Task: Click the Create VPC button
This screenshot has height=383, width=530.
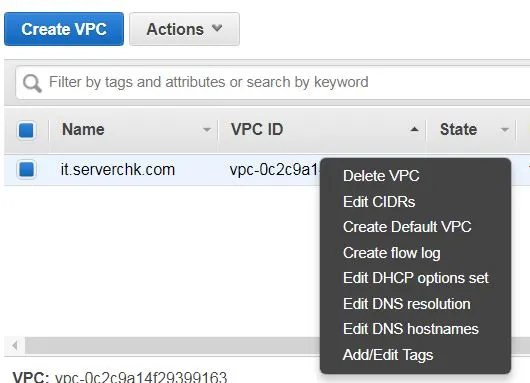Action: 64,29
